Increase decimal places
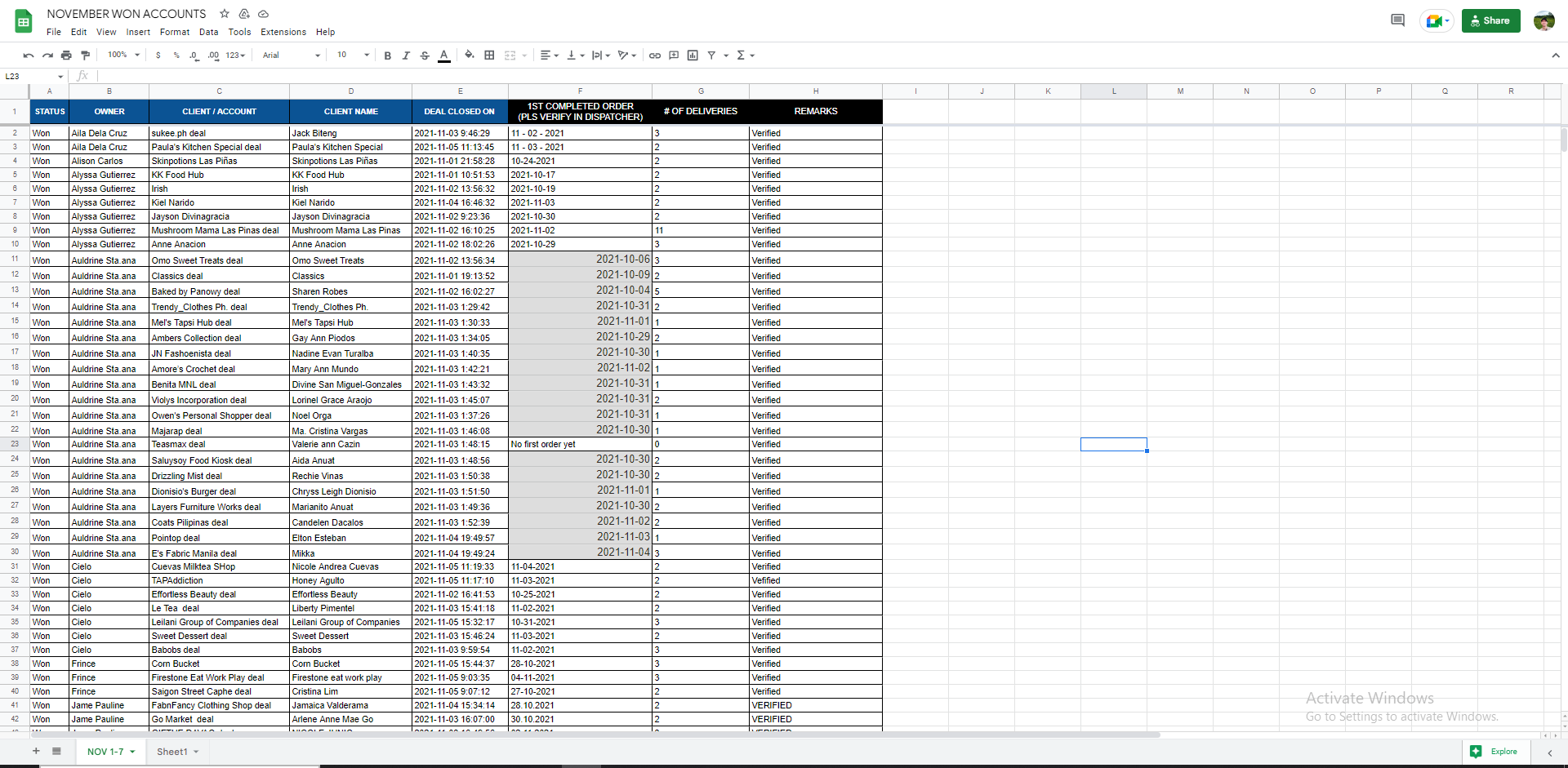1568x768 pixels. pos(213,55)
